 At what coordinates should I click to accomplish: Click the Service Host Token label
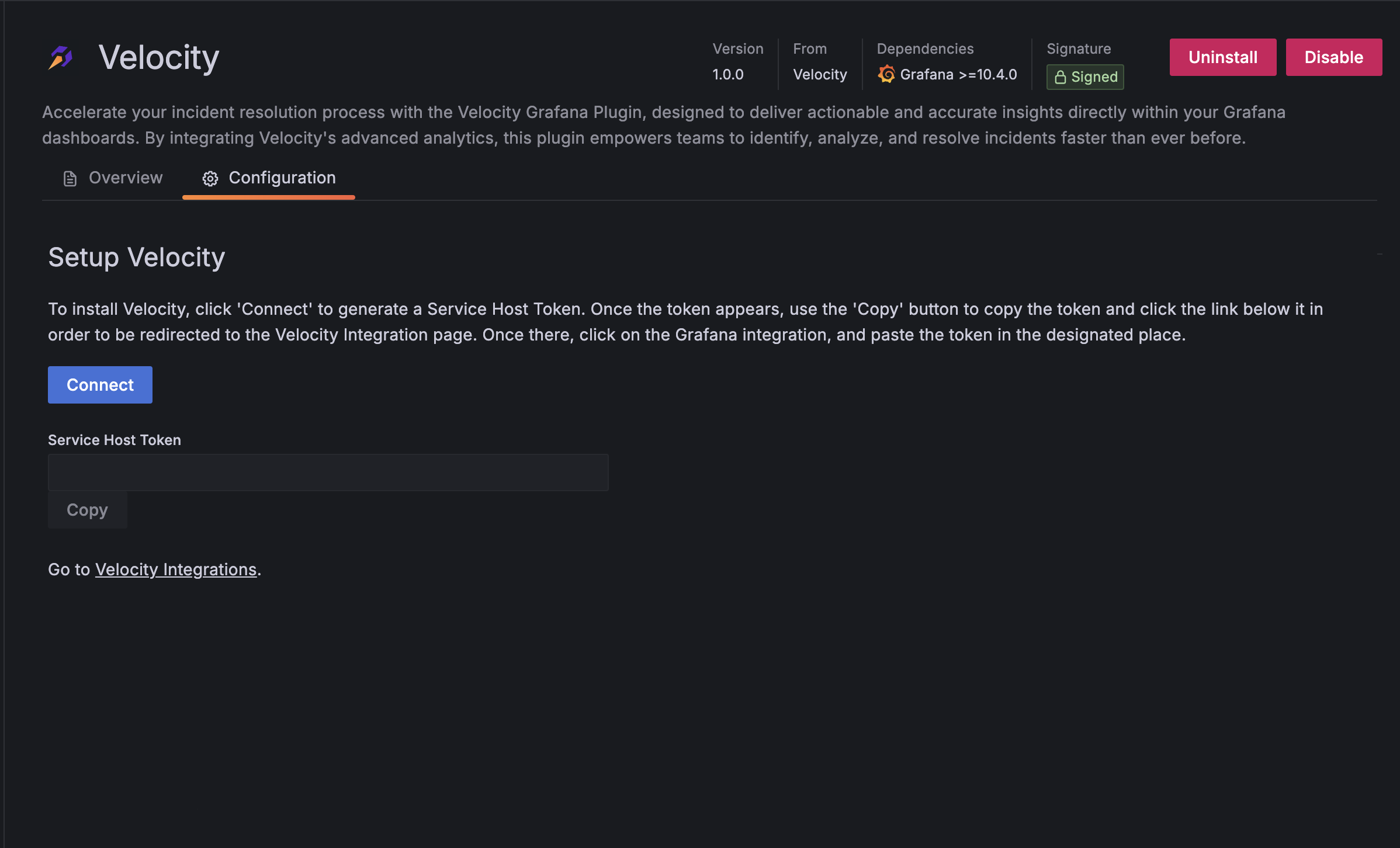pos(115,440)
